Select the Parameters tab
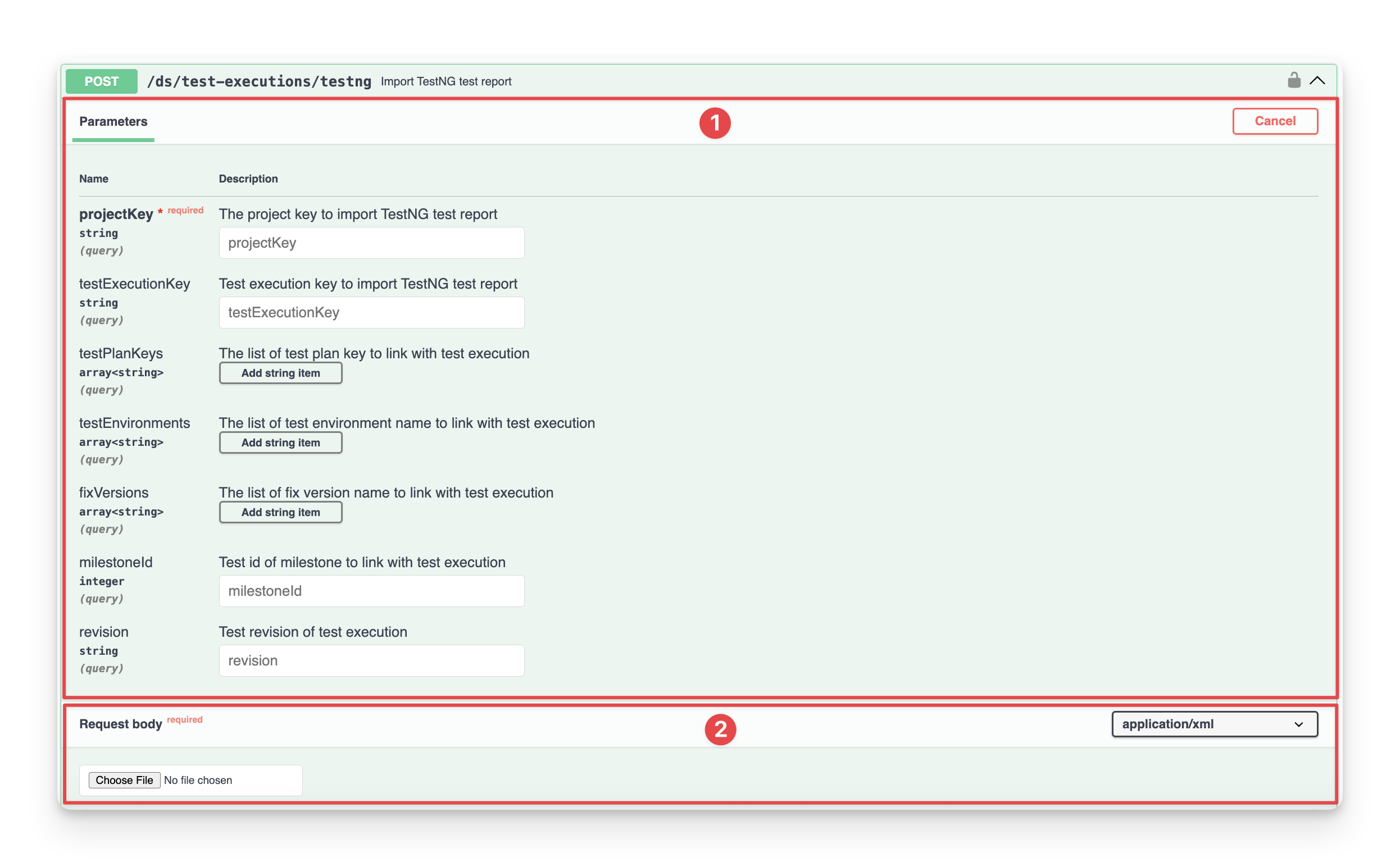The height and width of the screenshot is (867, 1400). 113,121
